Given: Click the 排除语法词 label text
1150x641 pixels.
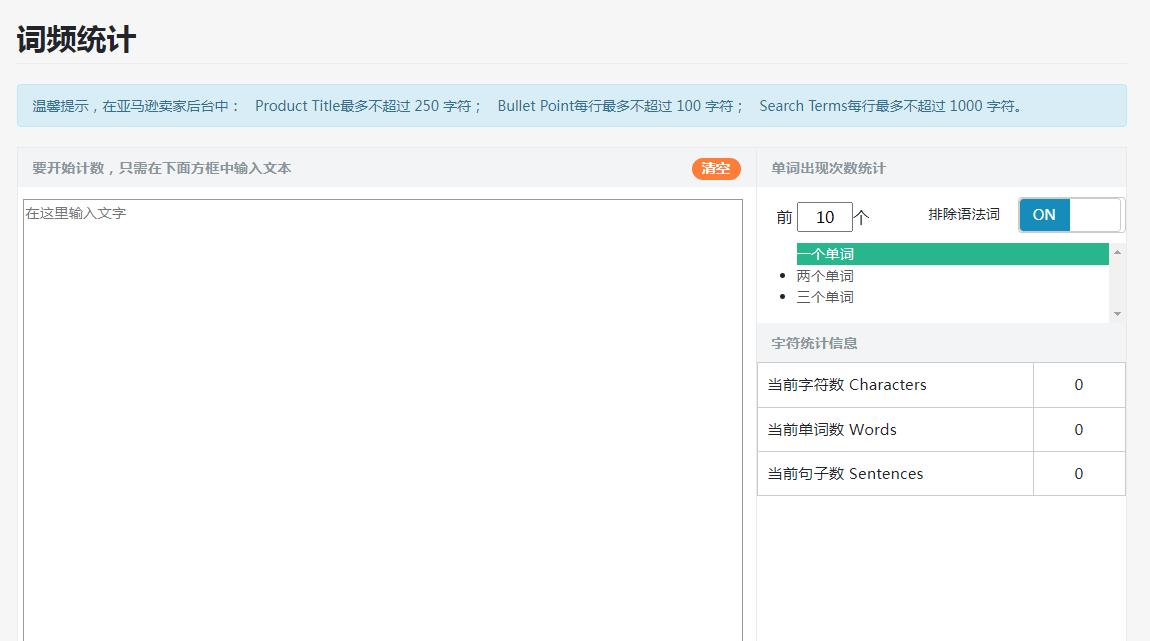Looking at the screenshot, I should pyautogui.click(x=964, y=213).
